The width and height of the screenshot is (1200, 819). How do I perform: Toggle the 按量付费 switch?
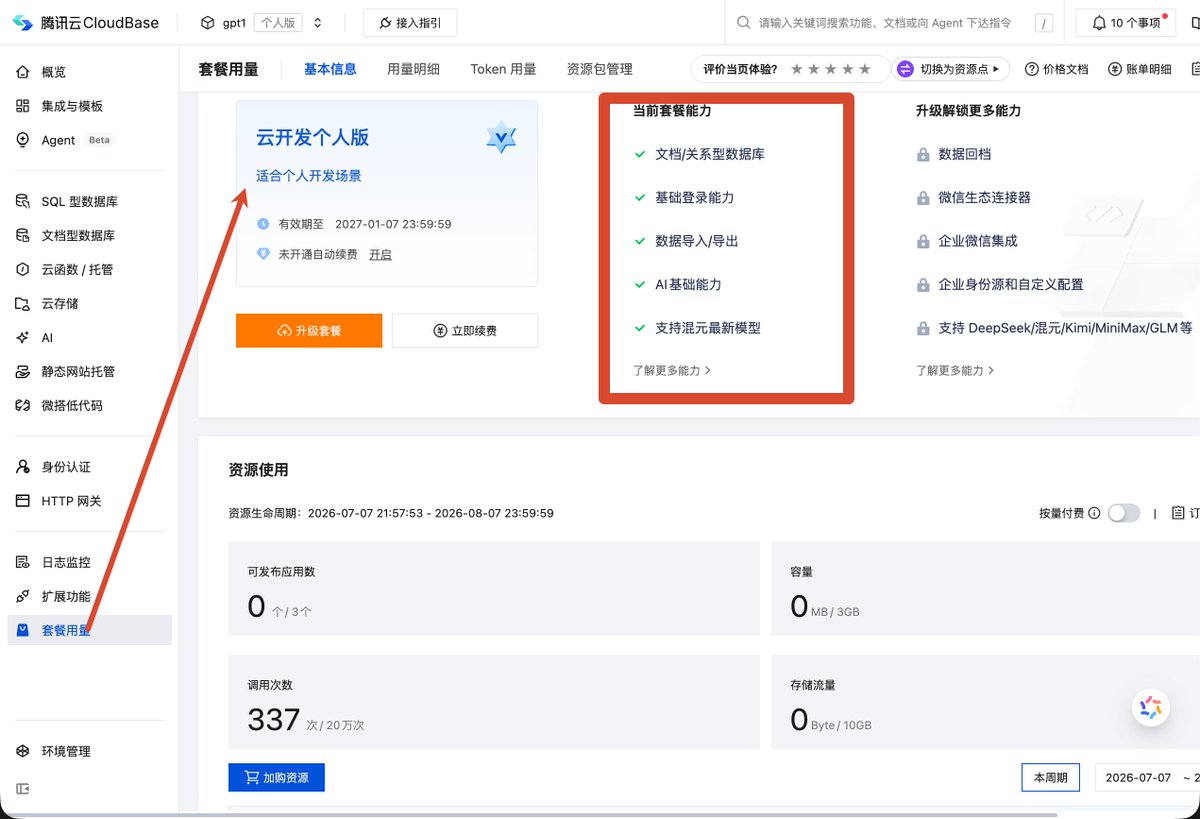(1123, 513)
